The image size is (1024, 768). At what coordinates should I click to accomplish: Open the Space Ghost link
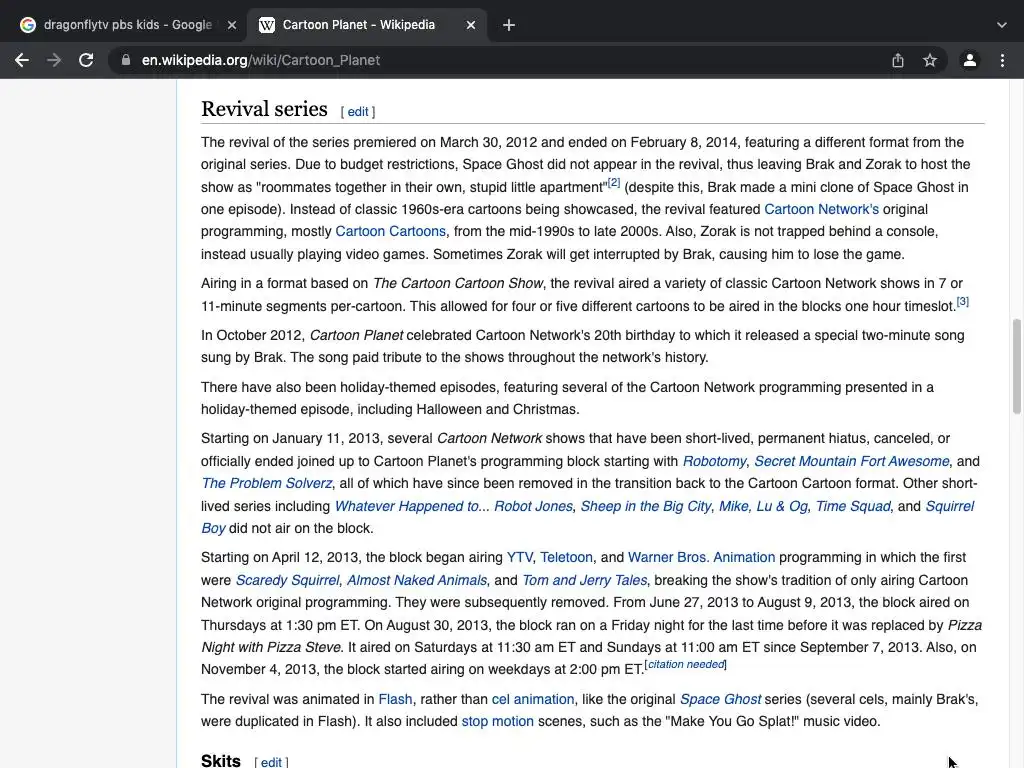(x=720, y=699)
